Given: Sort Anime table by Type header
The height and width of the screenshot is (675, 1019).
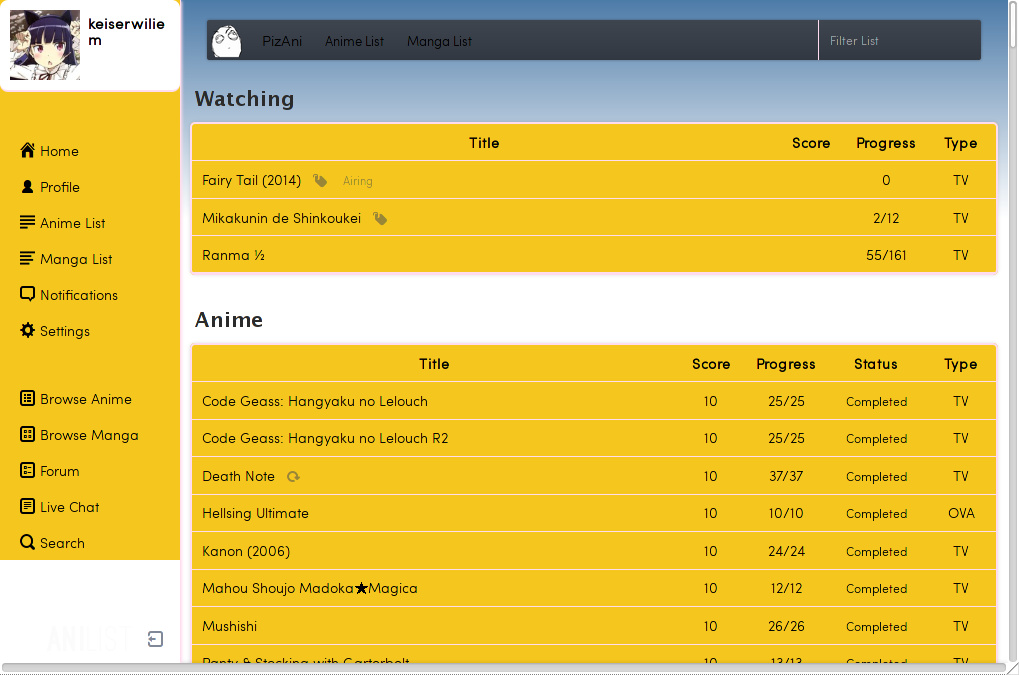Looking at the screenshot, I should 961,364.
